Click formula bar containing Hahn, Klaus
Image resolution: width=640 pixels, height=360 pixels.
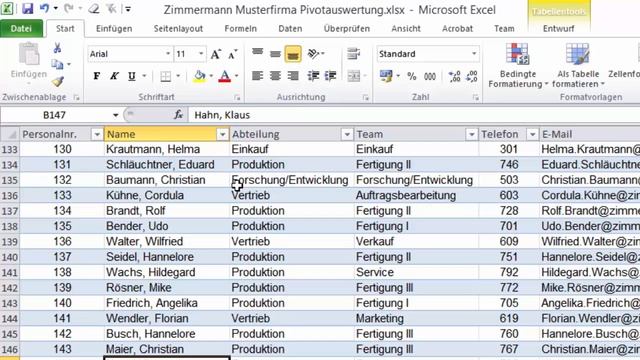point(414,115)
